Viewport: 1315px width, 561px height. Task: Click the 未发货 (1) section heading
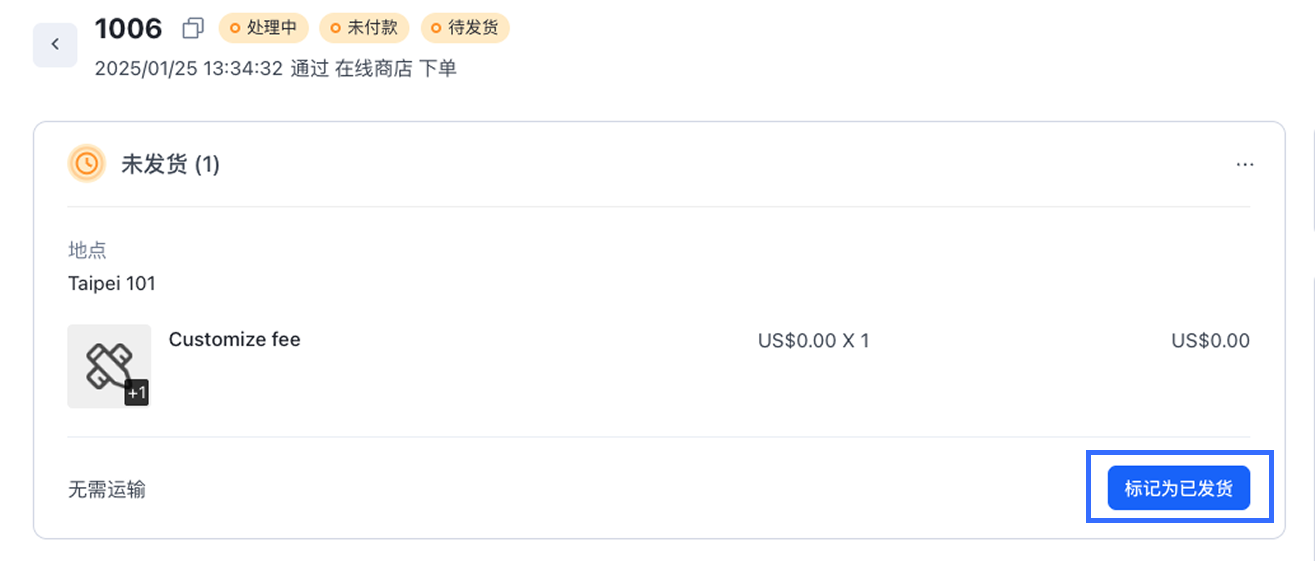pyautogui.click(x=170, y=165)
